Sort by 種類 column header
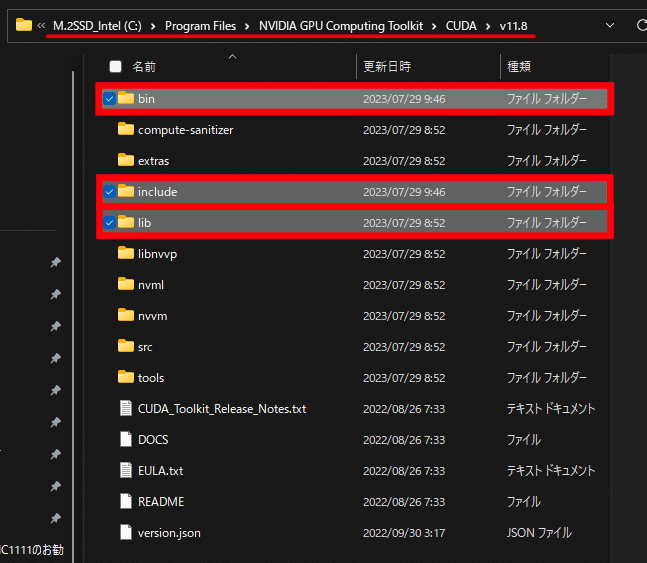Image resolution: width=647 pixels, height=563 pixels. point(519,66)
